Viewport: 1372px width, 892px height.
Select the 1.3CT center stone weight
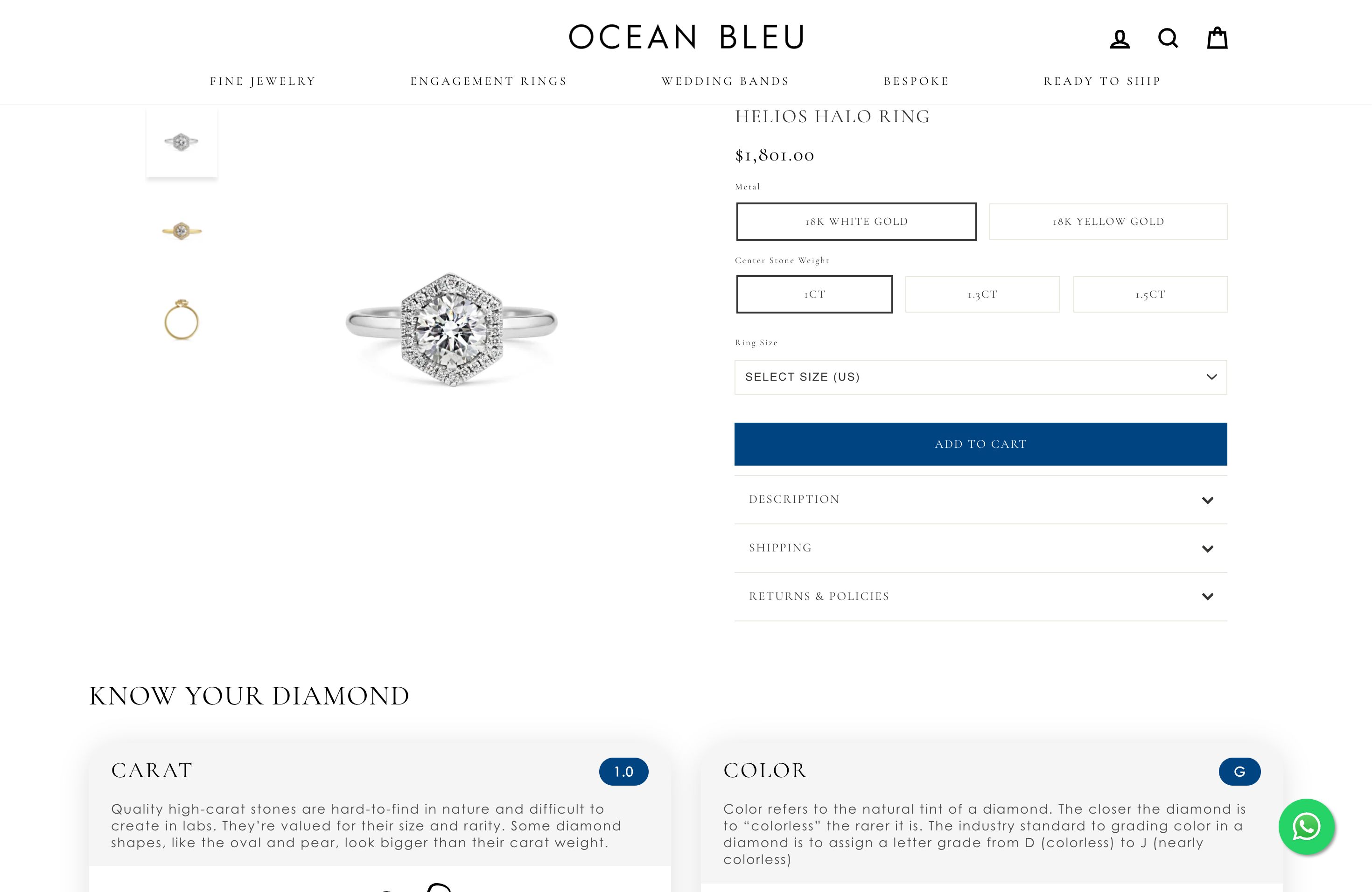coord(982,294)
